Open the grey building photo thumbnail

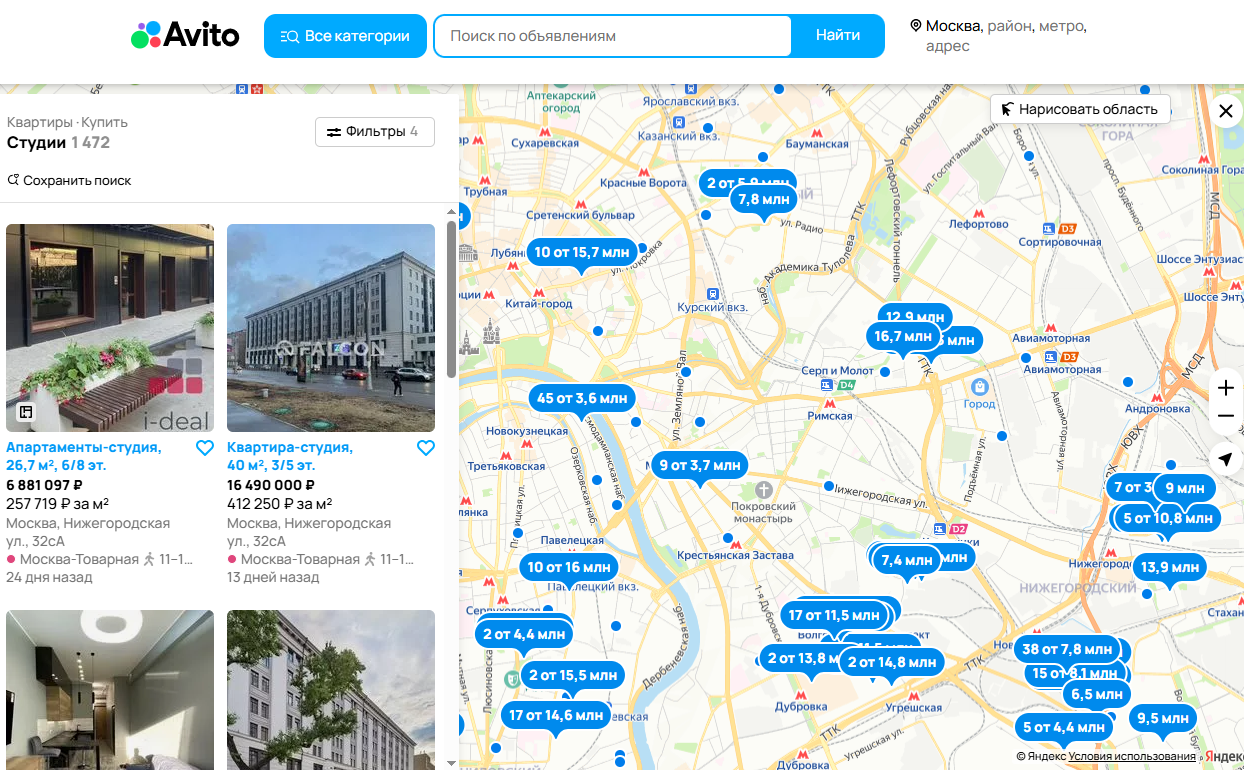pos(331,328)
